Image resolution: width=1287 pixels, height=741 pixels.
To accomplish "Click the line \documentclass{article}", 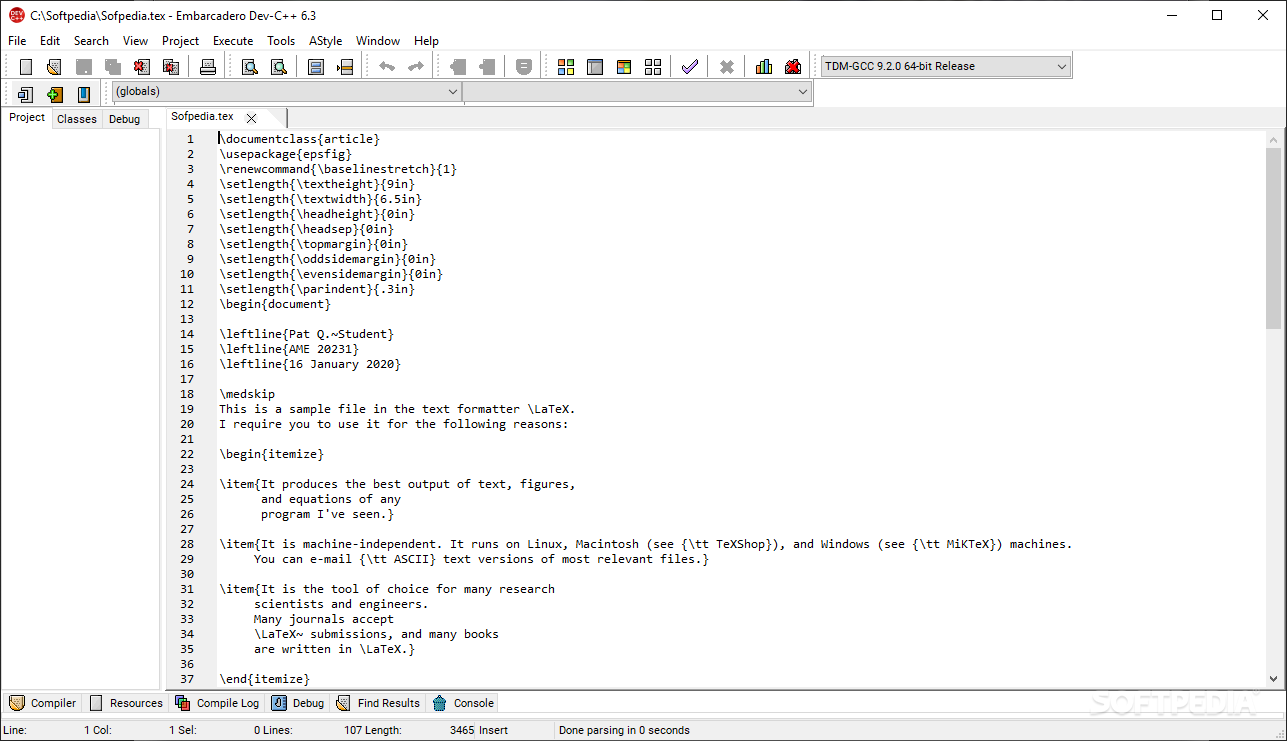I will point(299,139).
